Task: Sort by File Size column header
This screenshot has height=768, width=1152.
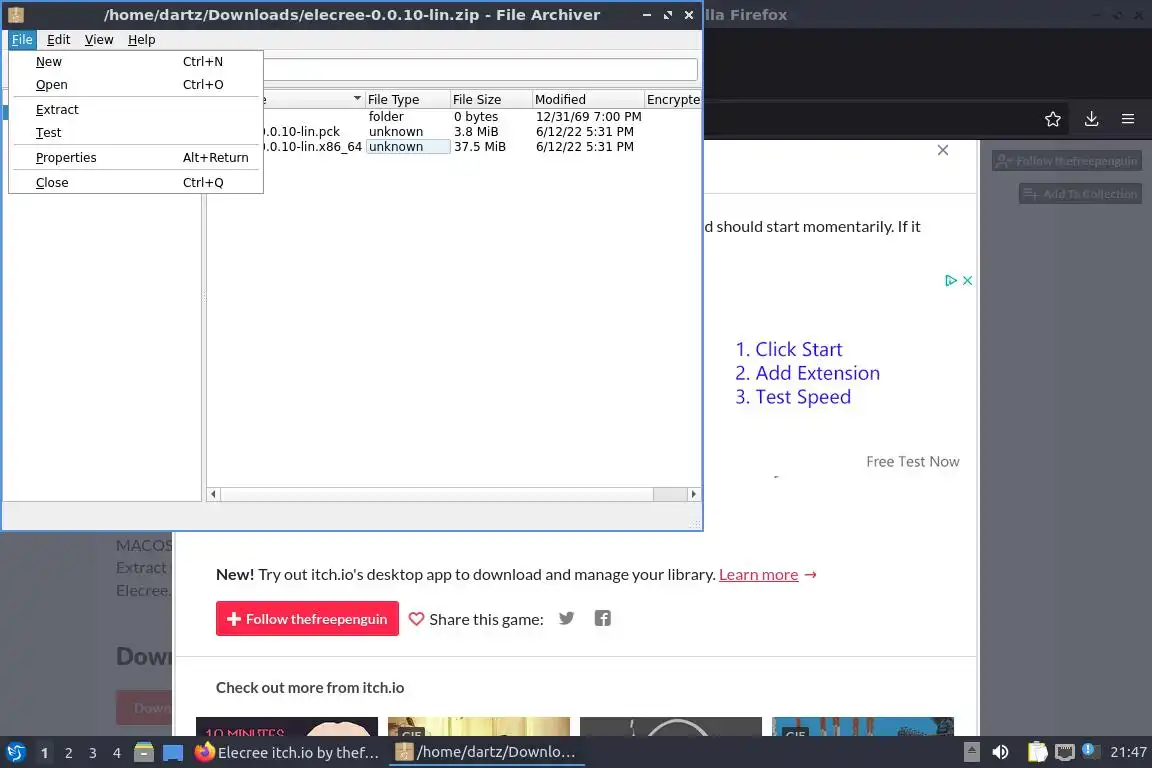Action: pyautogui.click(x=491, y=99)
